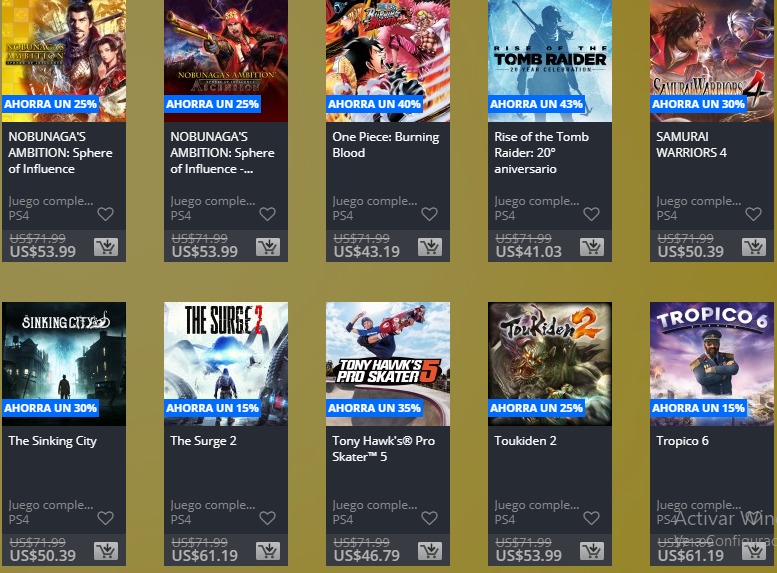Image resolution: width=777 pixels, height=573 pixels.
Task: Select the Toukiden 2 cover artwork
Action: point(550,364)
